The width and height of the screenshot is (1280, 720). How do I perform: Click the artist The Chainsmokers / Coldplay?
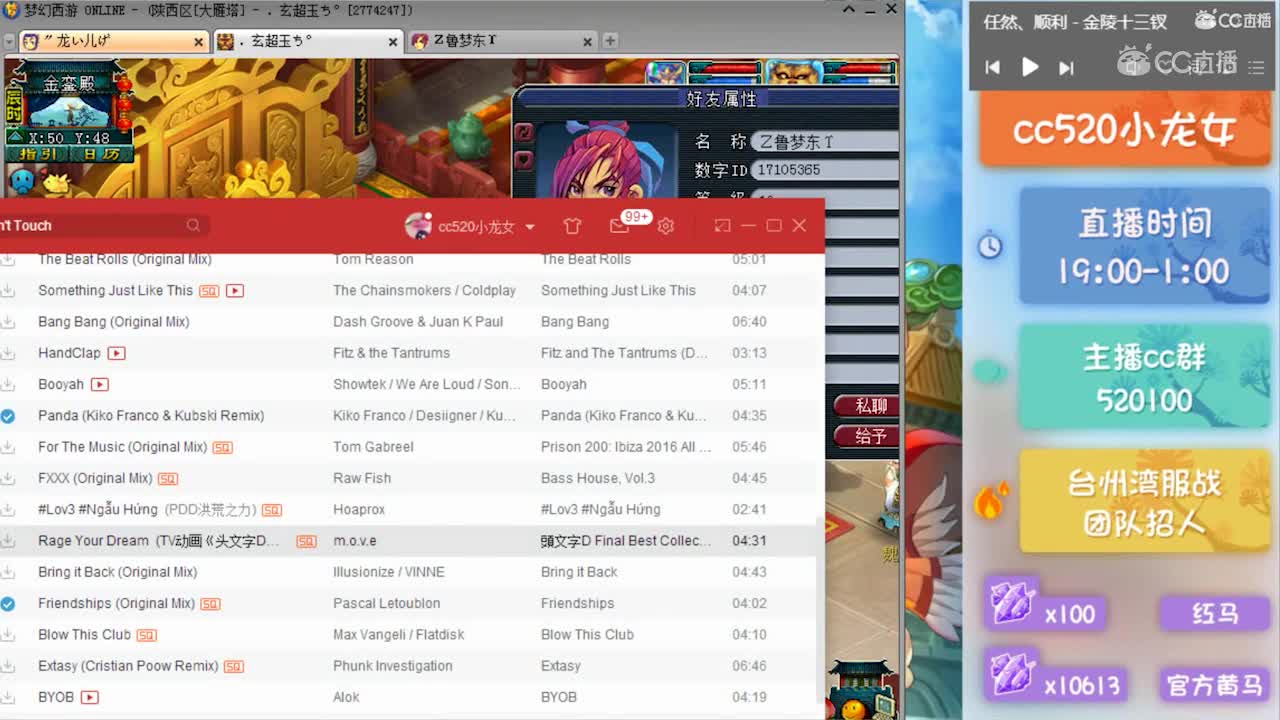click(424, 291)
